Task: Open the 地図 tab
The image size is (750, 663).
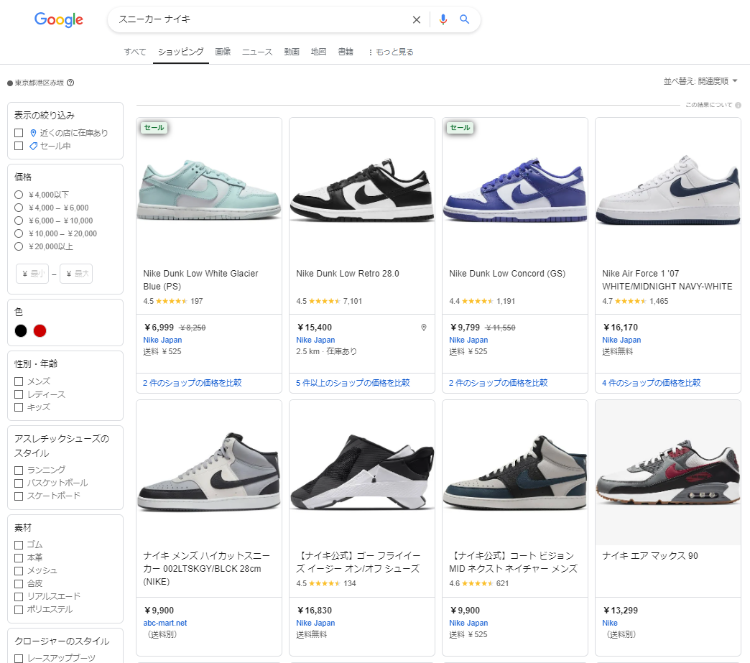Action: click(x=319, y=52)
